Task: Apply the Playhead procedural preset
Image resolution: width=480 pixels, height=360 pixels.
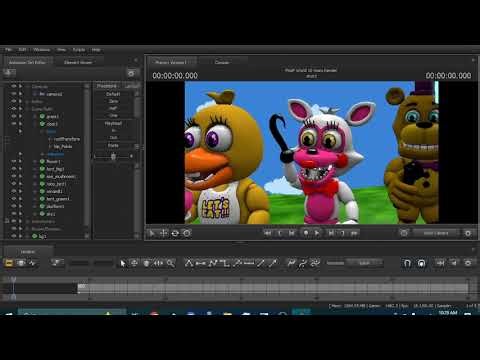Action: (113, 123)
